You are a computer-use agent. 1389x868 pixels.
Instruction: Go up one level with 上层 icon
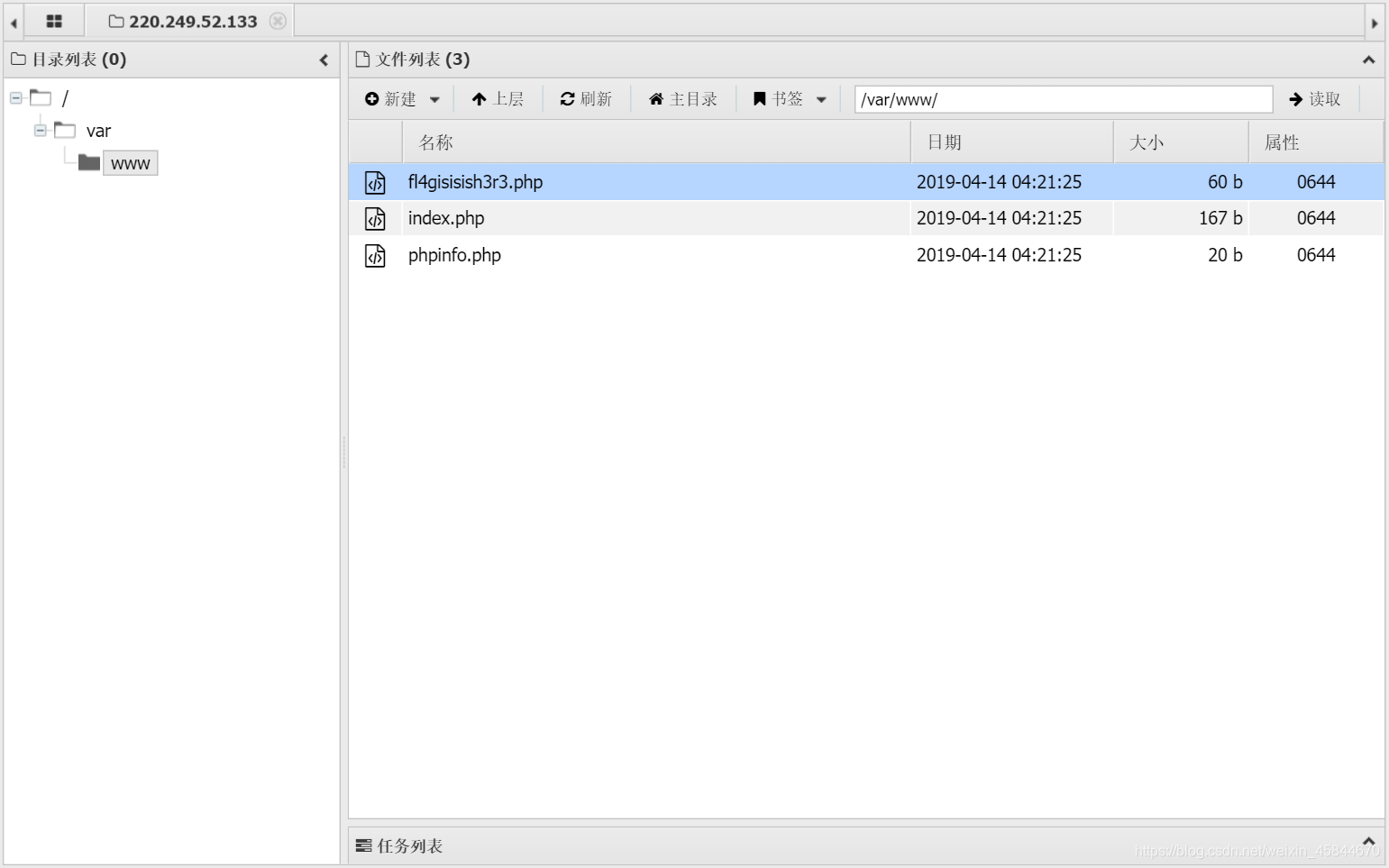click(x=478, y=98)
